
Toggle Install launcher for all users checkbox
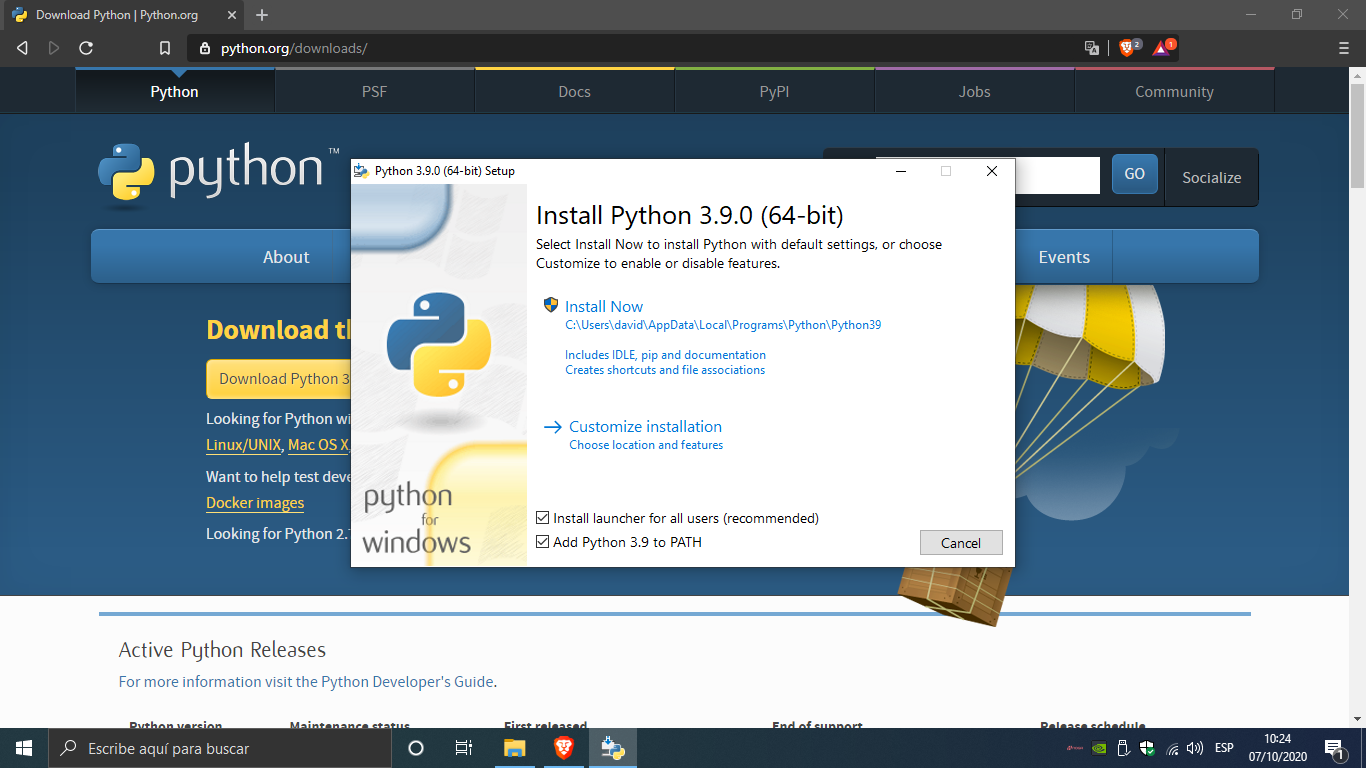543,518
